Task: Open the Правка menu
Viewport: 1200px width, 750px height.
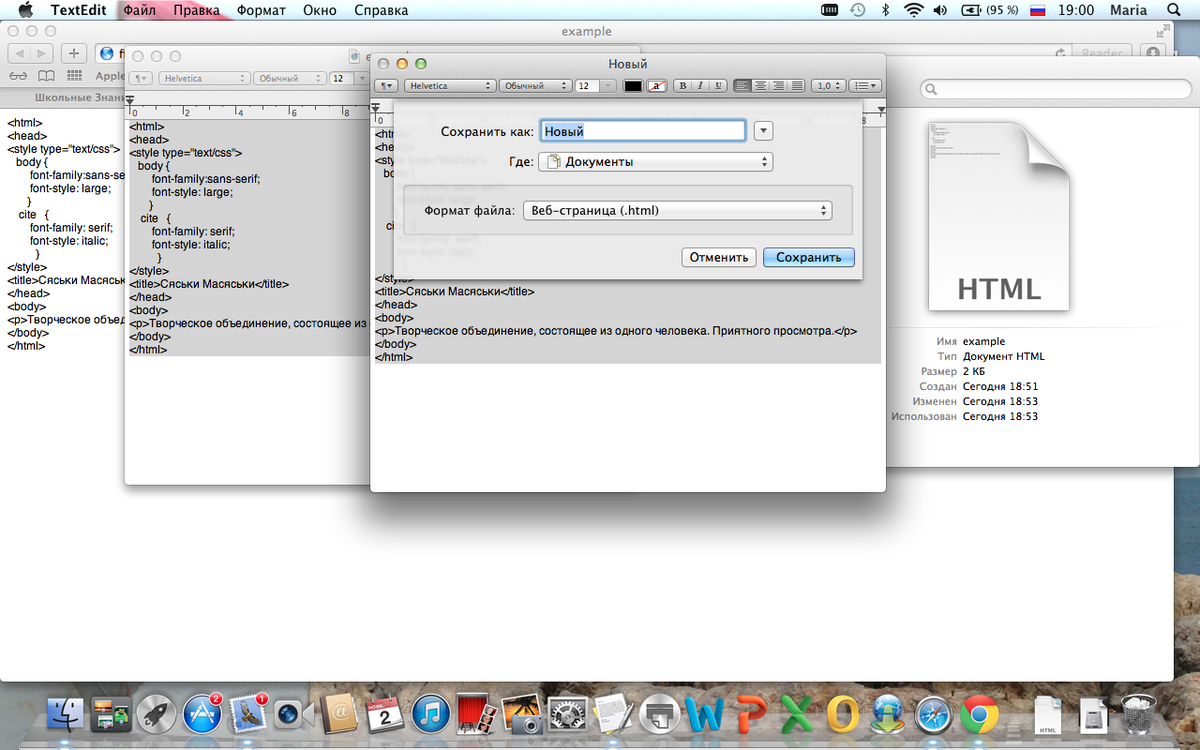Action: click(196, 10)
